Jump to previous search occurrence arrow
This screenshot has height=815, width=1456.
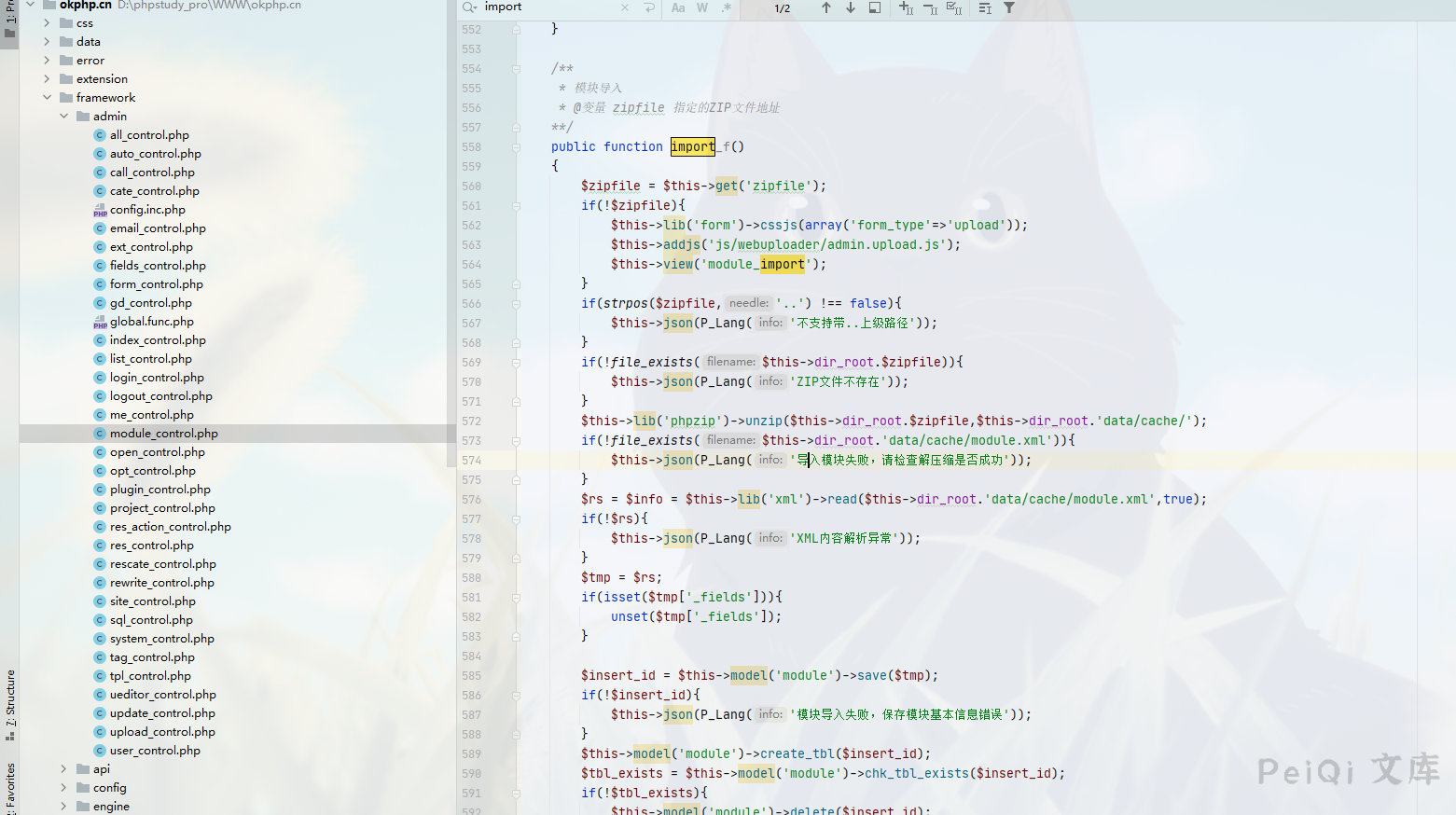[x=825, y=8]
